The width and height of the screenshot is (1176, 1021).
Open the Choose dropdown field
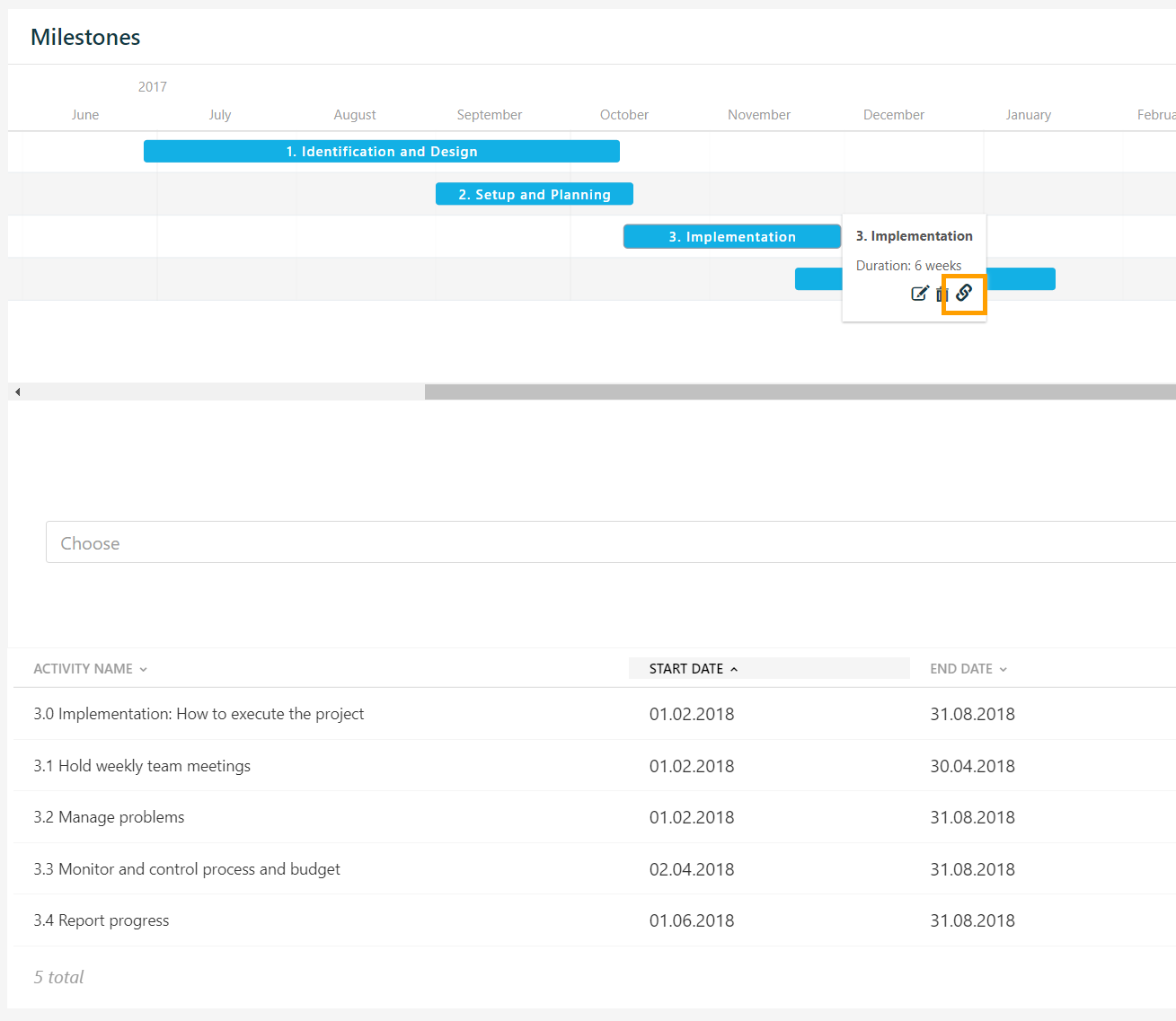pos(611,542)
